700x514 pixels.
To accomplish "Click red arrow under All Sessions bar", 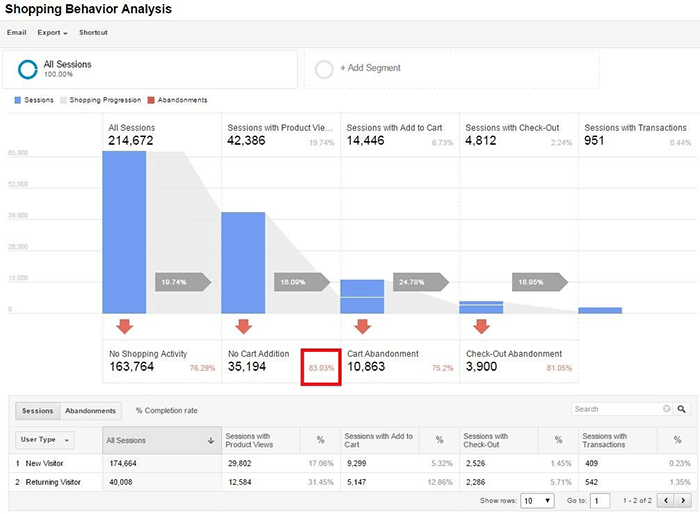I will [124, 326].
